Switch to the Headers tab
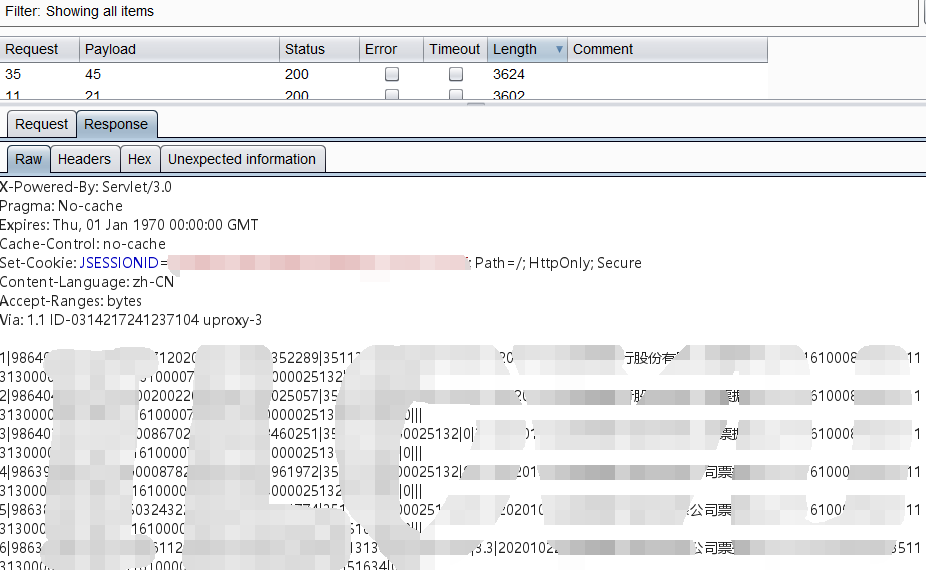 tap(84, 159)
